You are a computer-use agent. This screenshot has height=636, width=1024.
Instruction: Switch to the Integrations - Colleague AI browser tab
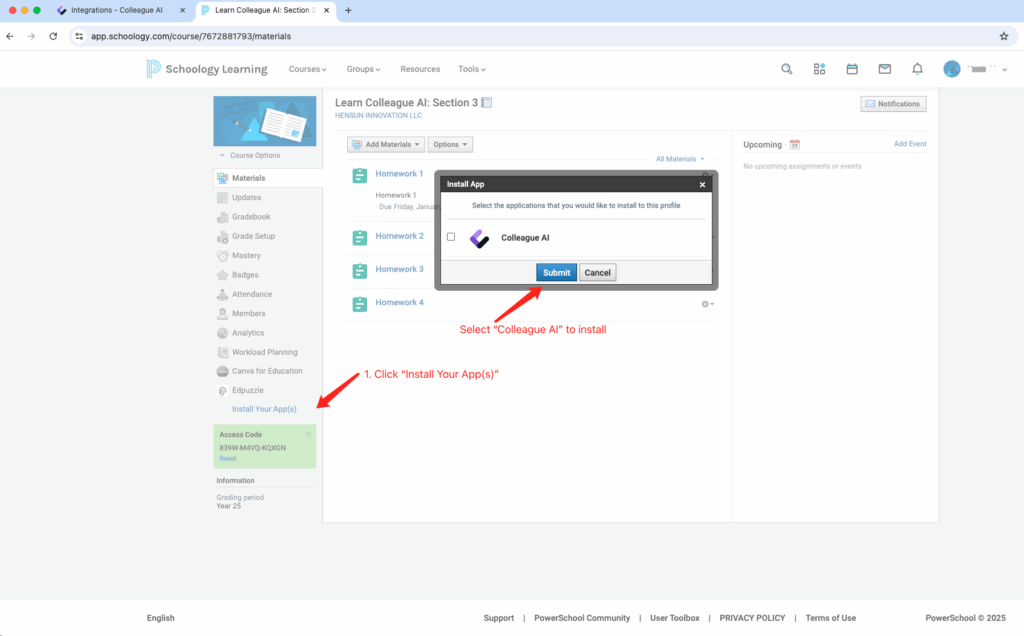tap(116, 10)
